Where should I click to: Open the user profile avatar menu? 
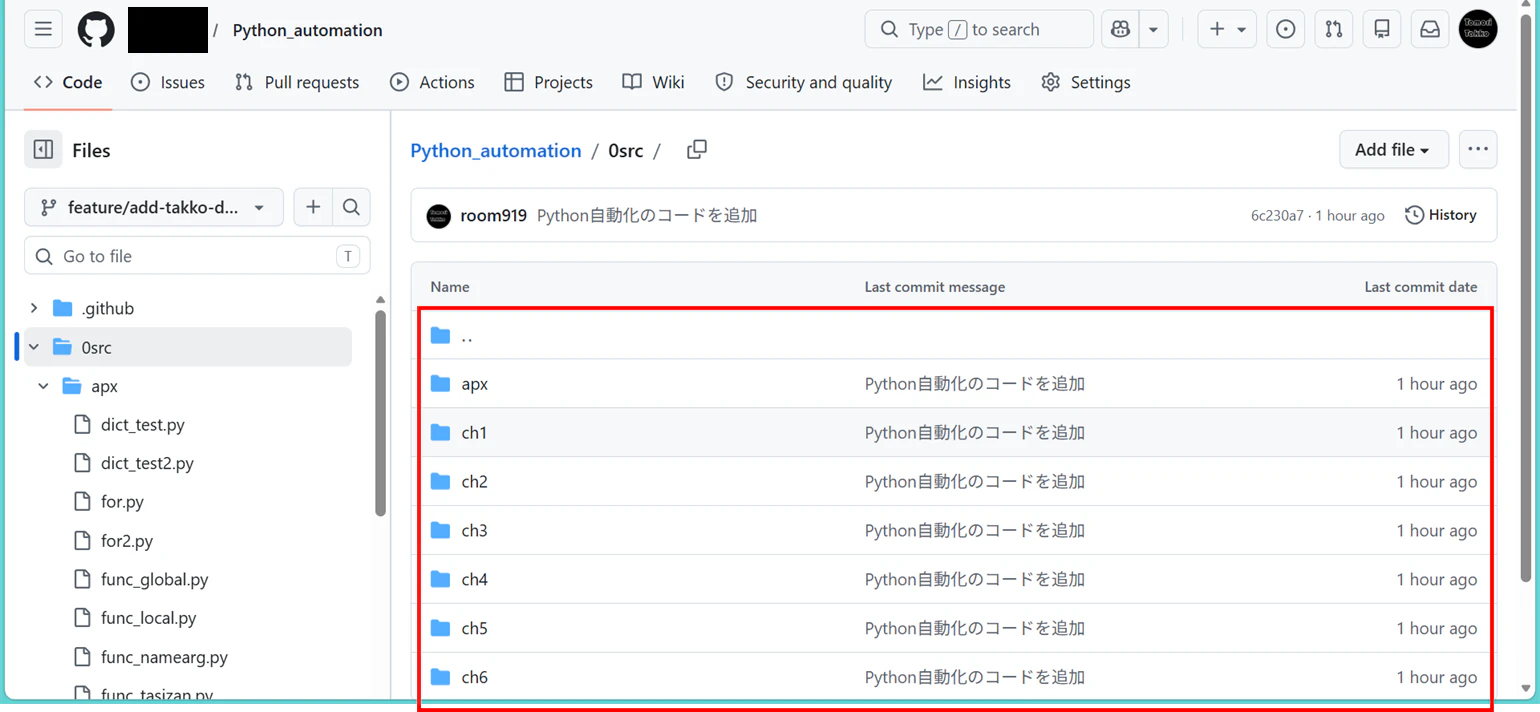(x=1478, y=30)
